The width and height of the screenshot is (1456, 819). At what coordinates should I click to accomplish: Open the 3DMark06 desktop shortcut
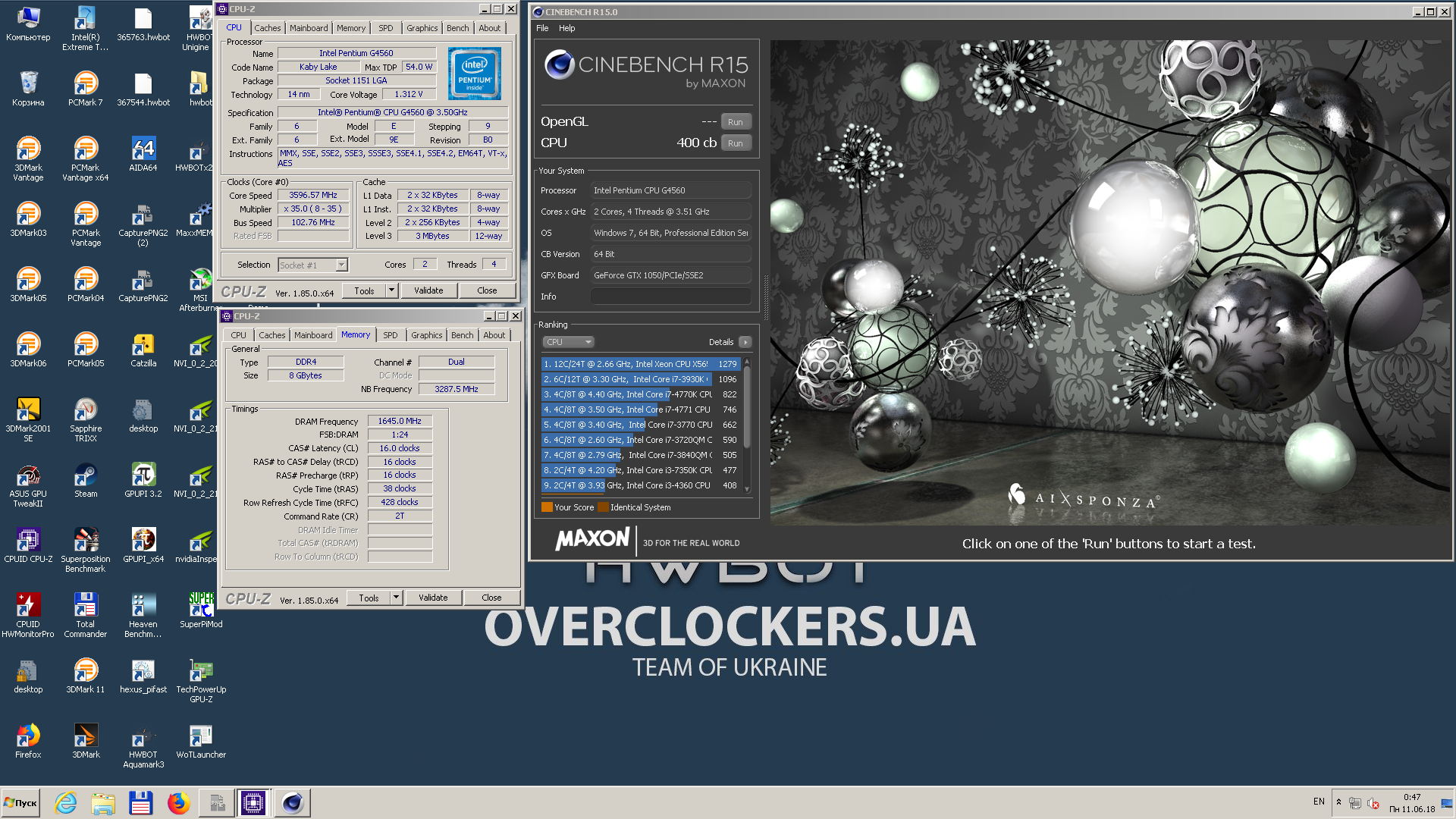(28, 350)
